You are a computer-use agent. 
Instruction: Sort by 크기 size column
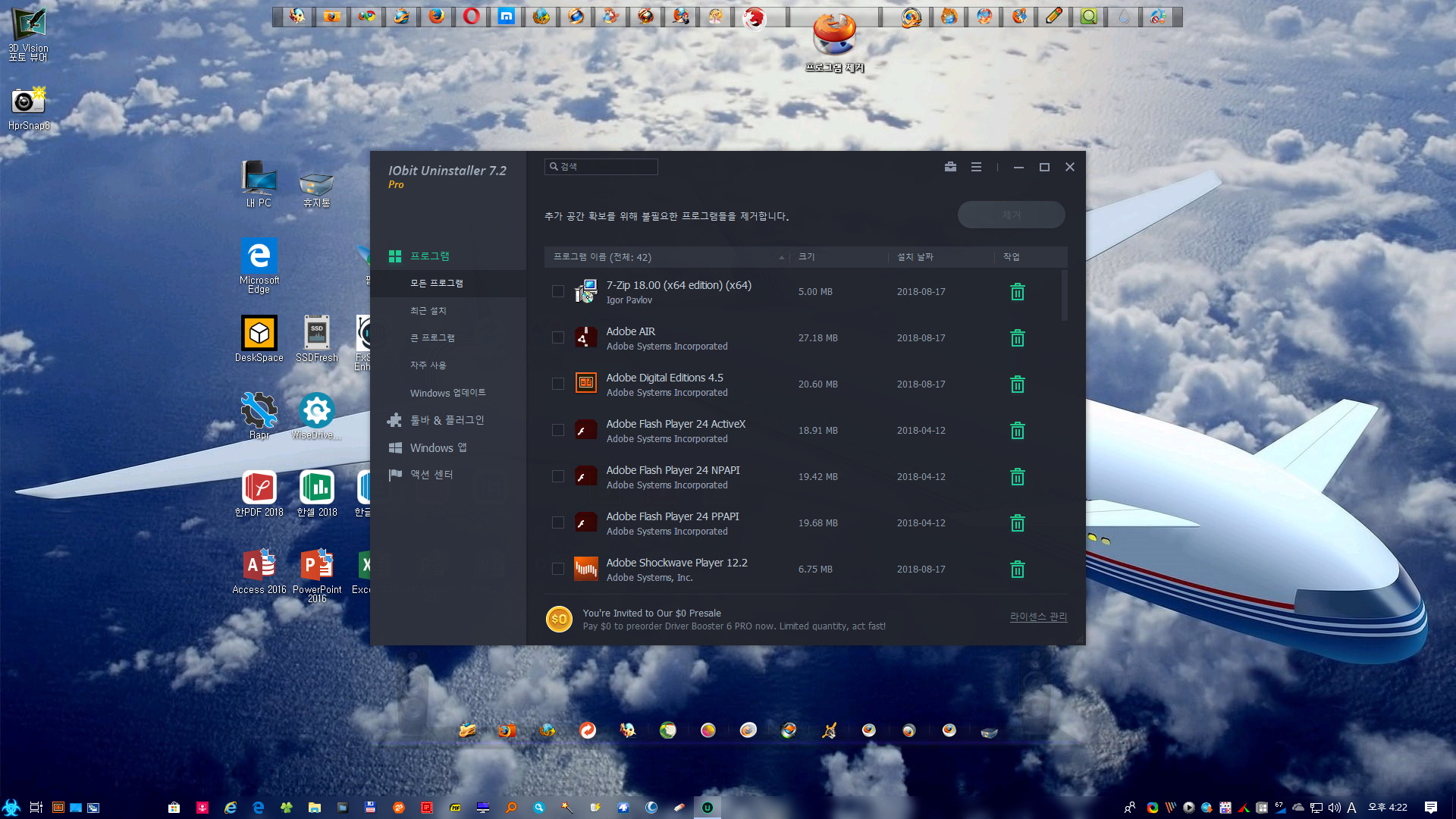[x=839, y=257]
